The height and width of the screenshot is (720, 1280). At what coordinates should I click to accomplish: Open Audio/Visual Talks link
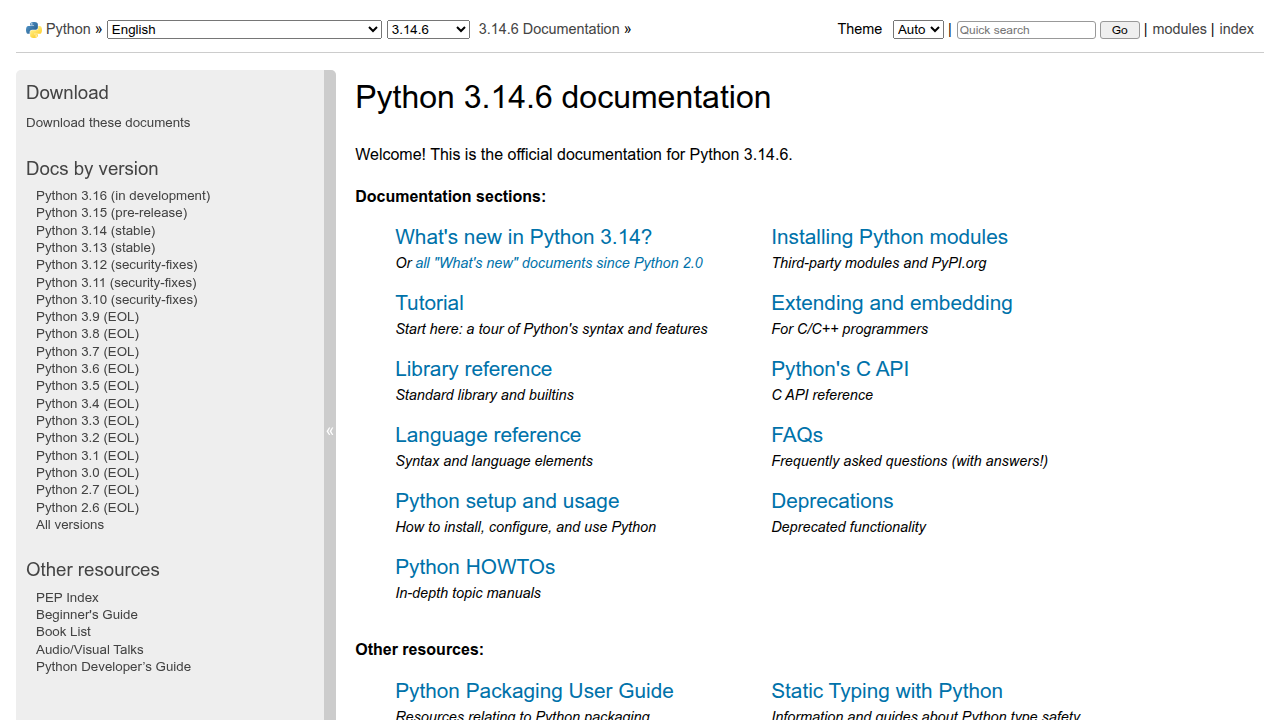click(x=90, y=650)
